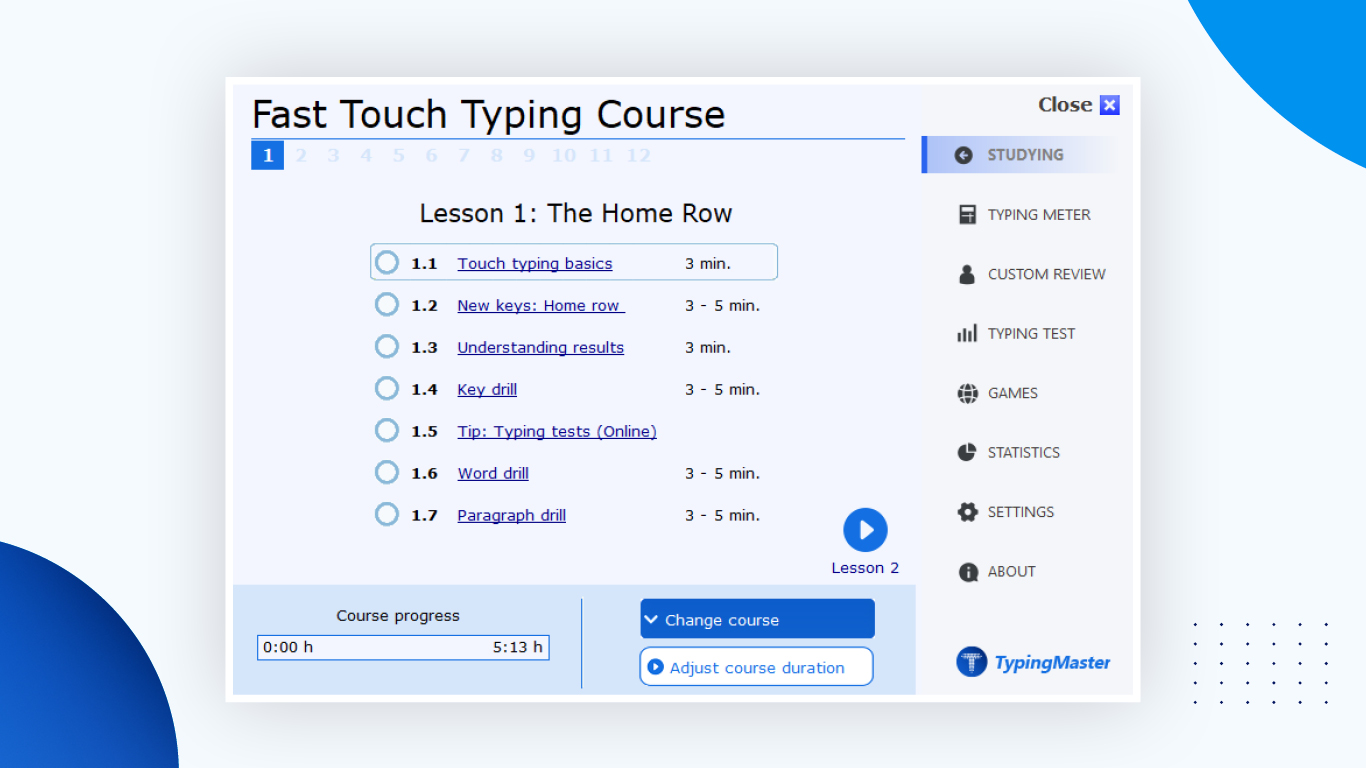Screen dimensions: 1366x768
Task: Click the play icon in Adjust course duration
Action: point(656,667)
